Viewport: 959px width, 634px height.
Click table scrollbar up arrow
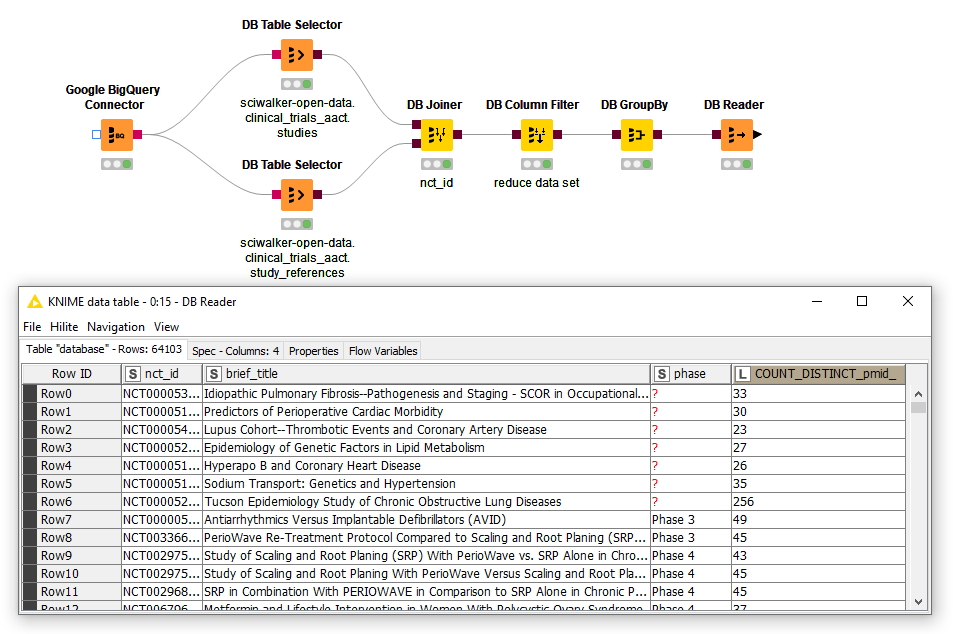click(918, 394)
